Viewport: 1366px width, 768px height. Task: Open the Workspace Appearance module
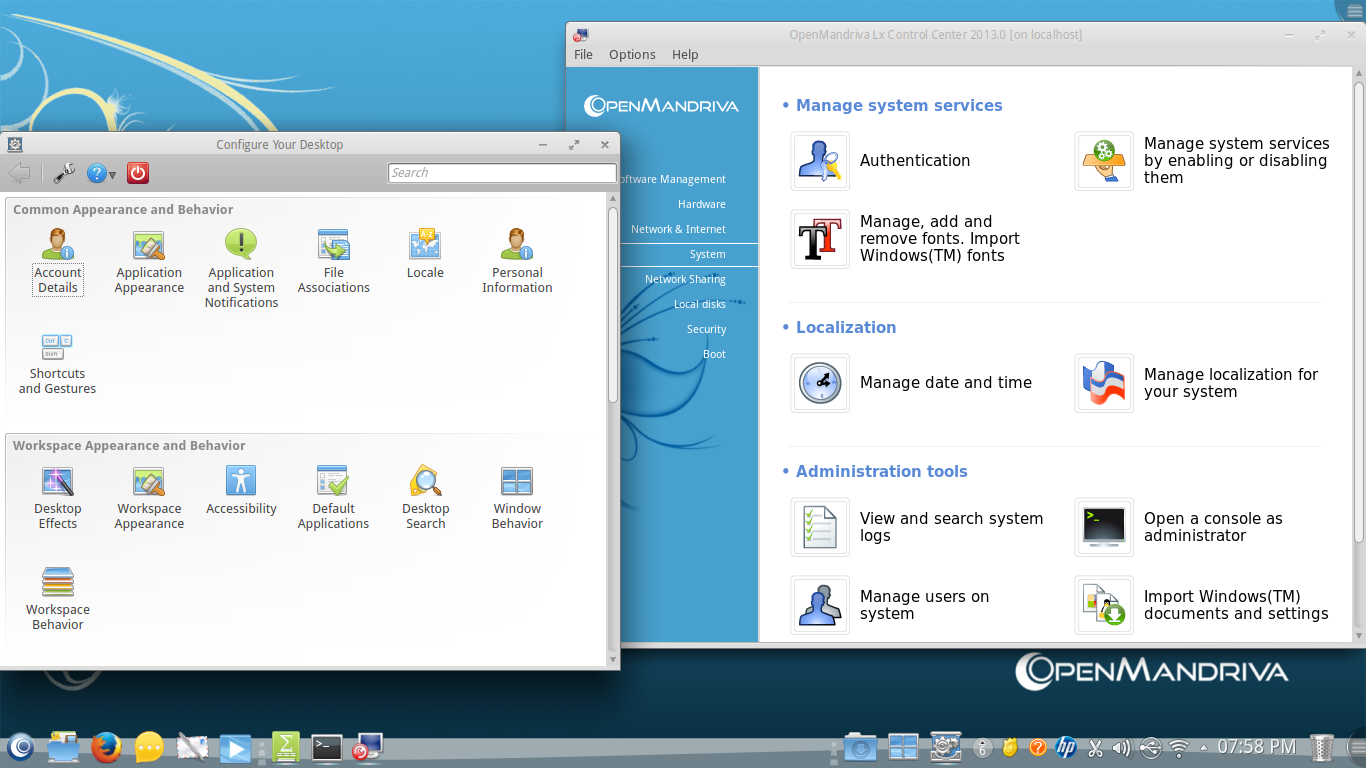149,497
